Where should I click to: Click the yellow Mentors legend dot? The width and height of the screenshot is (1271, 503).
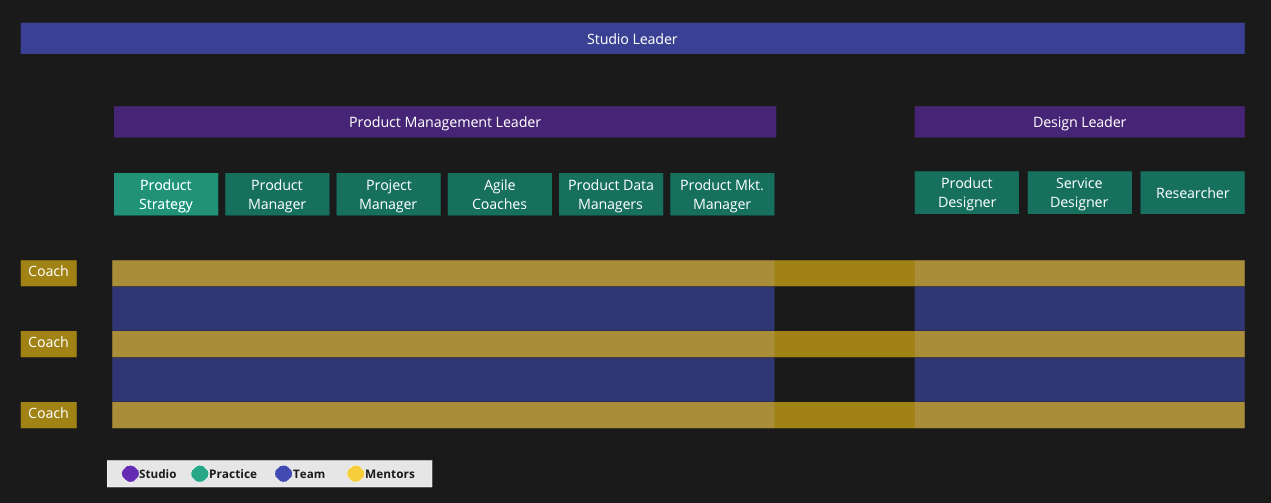coord(356,474)
